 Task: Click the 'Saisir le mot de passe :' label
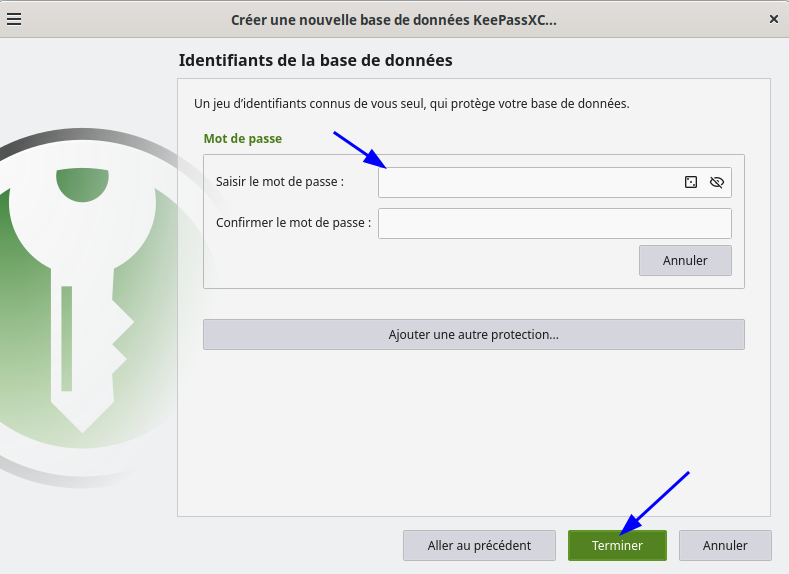click(x=280, y=182)
